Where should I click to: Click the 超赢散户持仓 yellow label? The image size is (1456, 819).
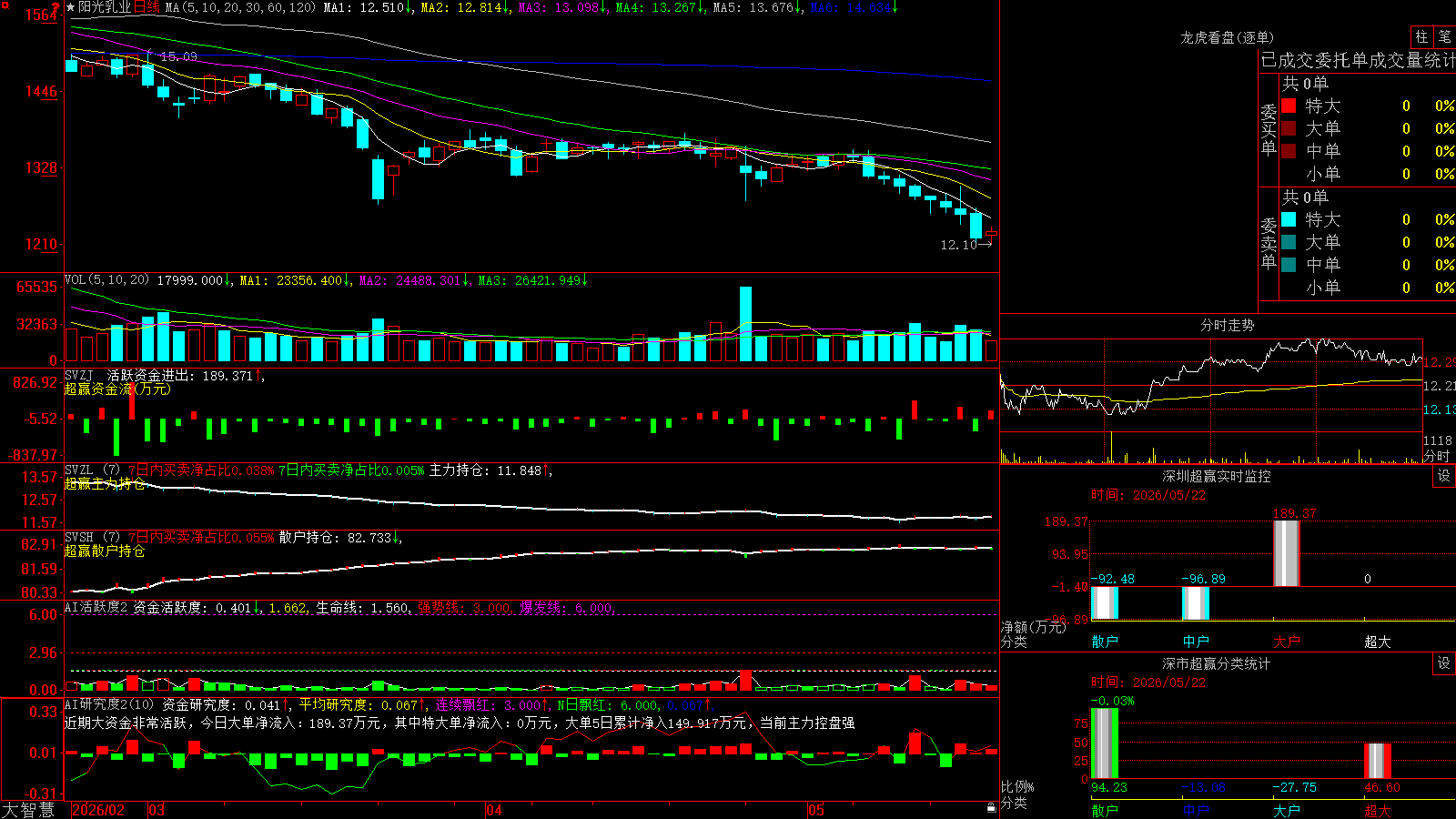click(105, 551)
